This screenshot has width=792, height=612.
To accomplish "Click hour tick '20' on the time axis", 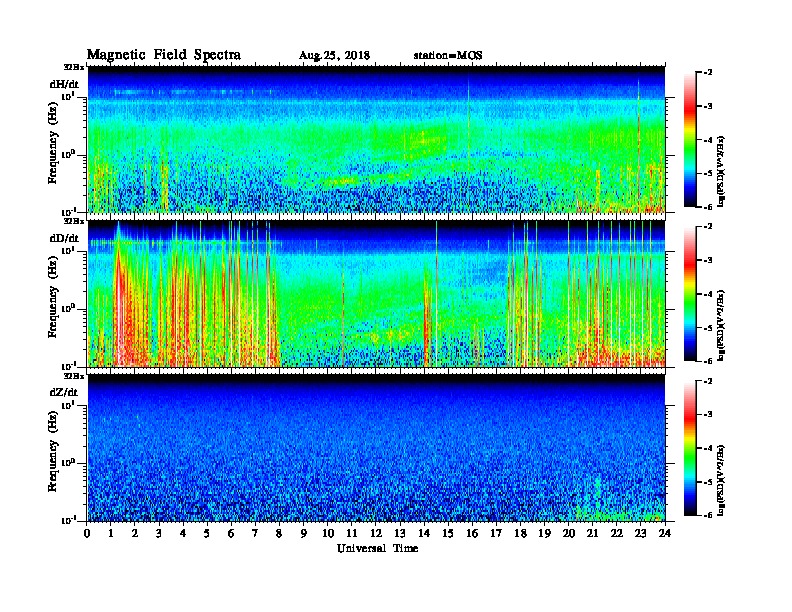I will click(x=569, y=533).
